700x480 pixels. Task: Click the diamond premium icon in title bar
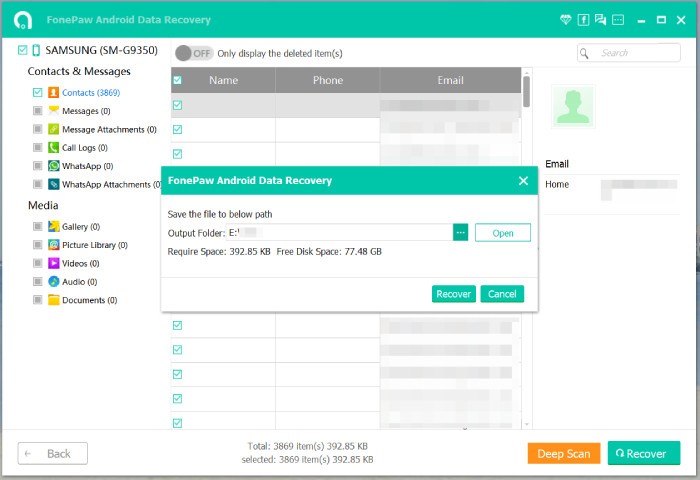(x=568, y=19)
